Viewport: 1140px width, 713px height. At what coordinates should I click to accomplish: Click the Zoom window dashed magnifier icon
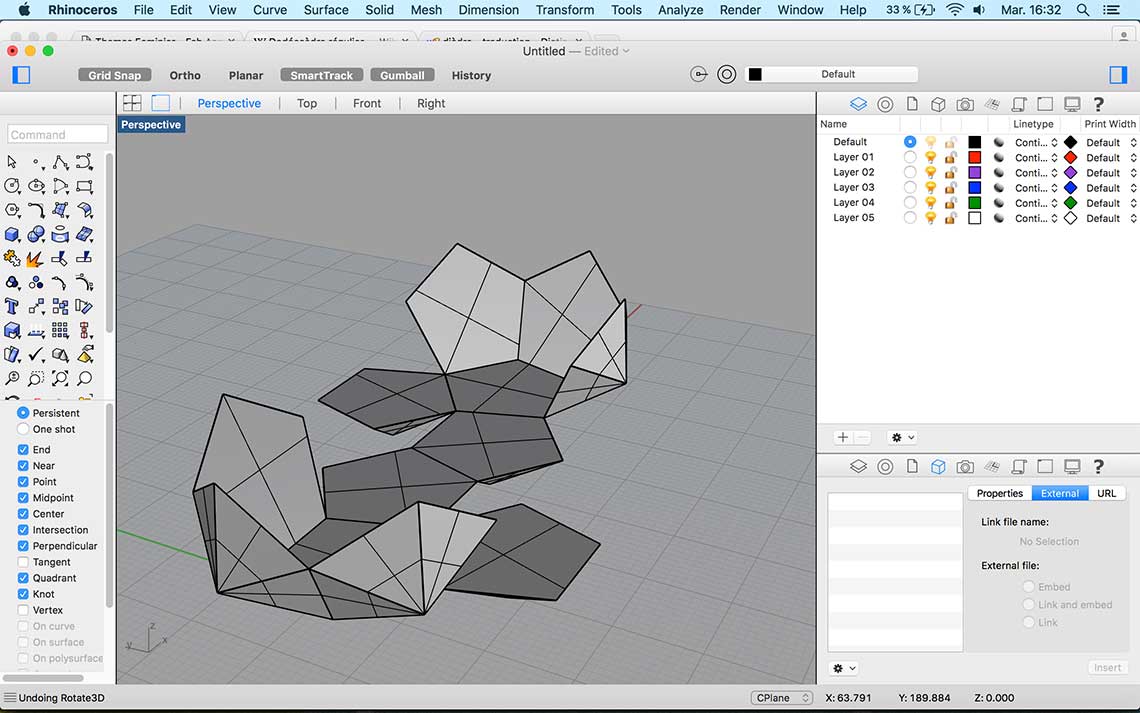[x=36, y=378]
